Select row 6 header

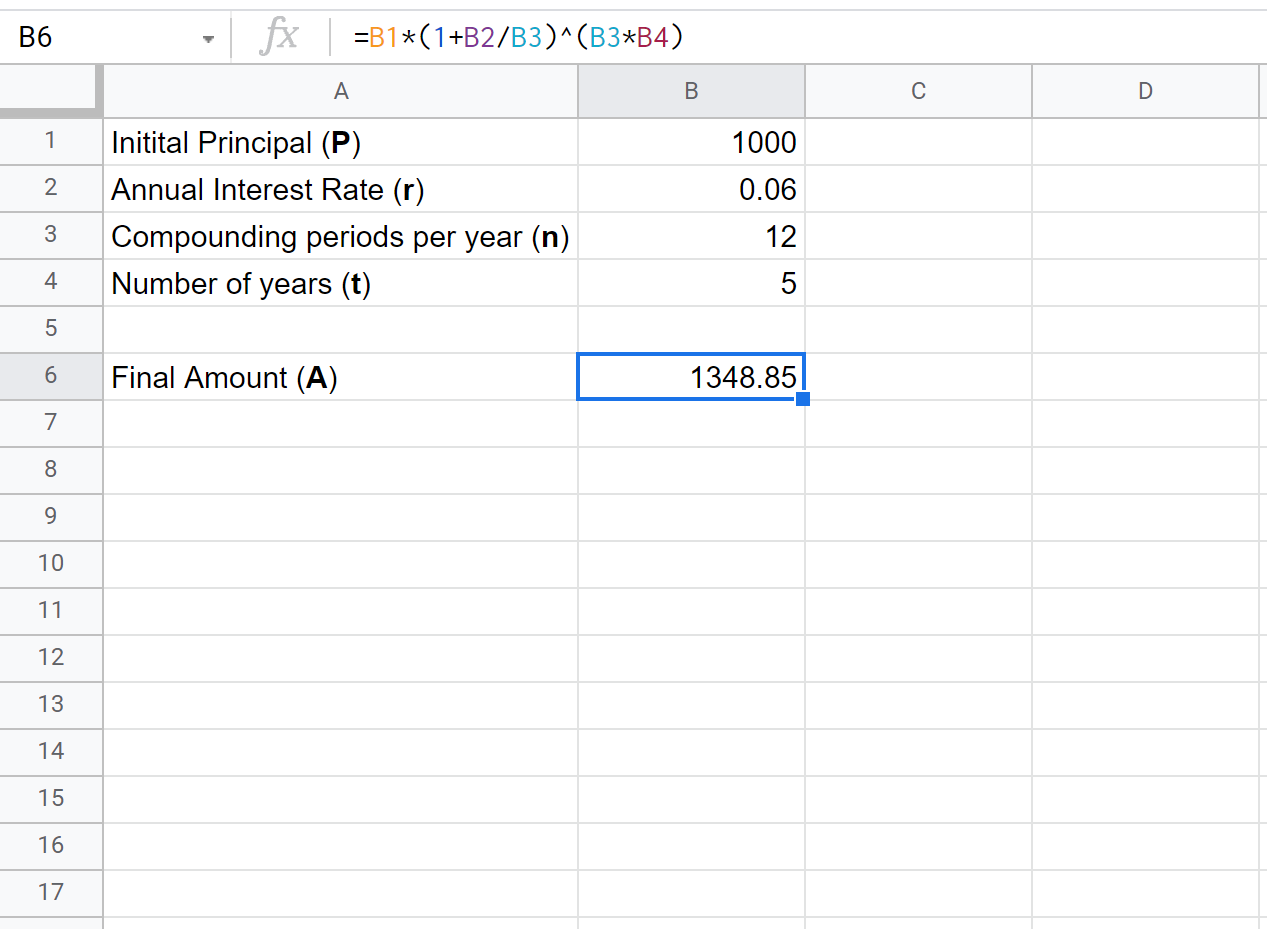point(51,376)
